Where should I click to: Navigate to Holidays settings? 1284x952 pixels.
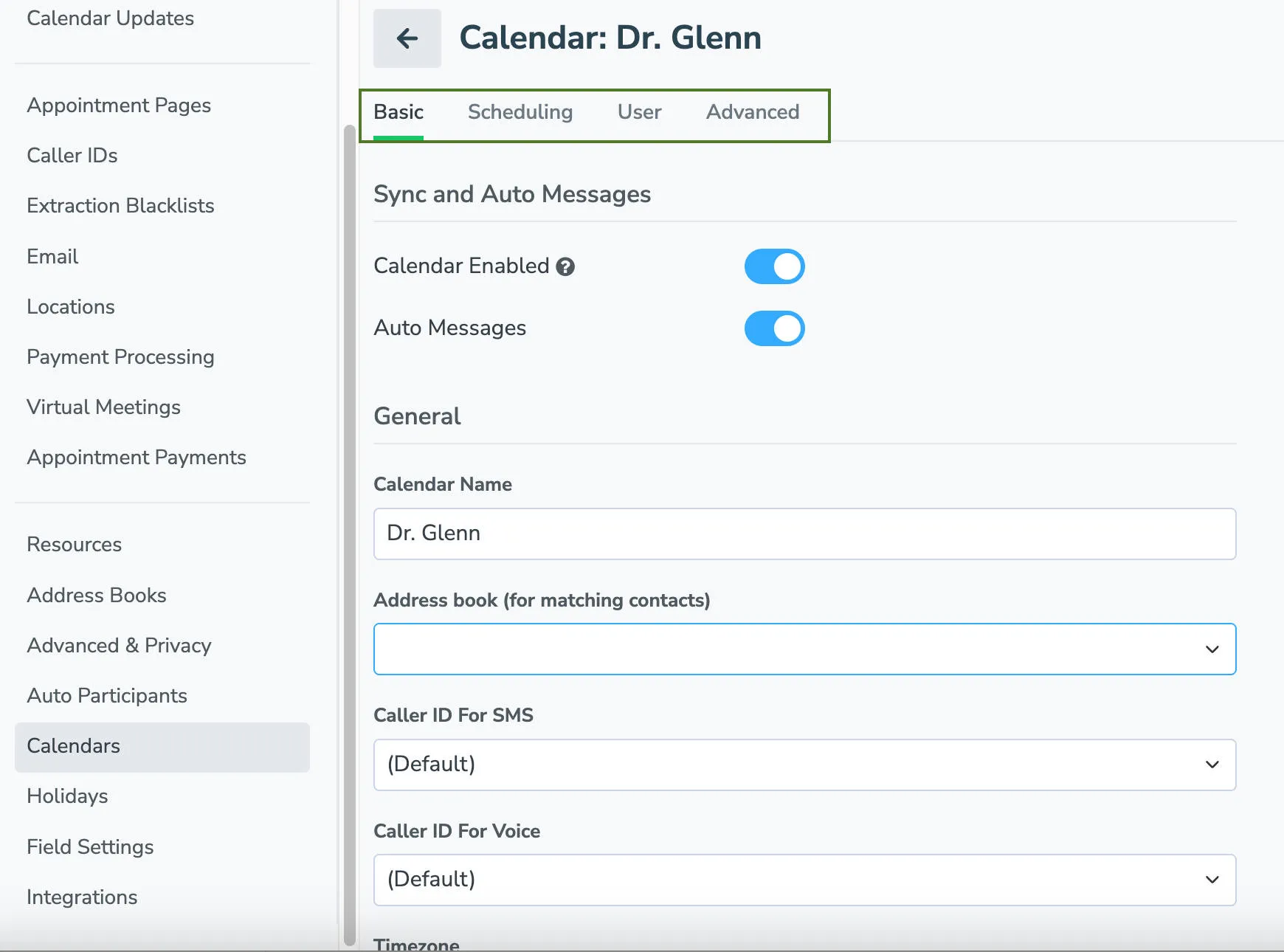pos(66,796)
